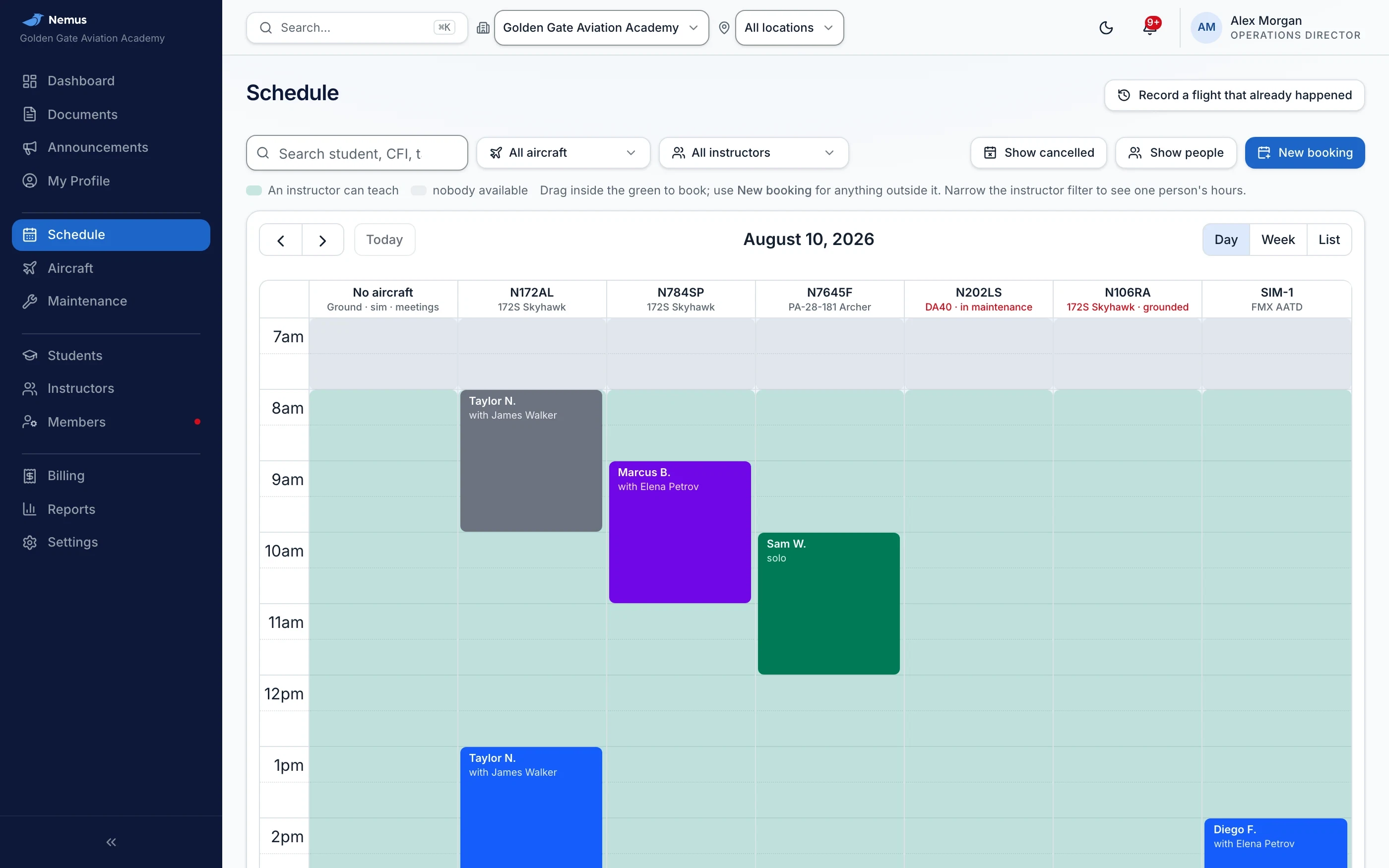This screenshot has height=868, width=1389.
Task: Open Billing receipt icon
Action: click(x=30, y=476)
